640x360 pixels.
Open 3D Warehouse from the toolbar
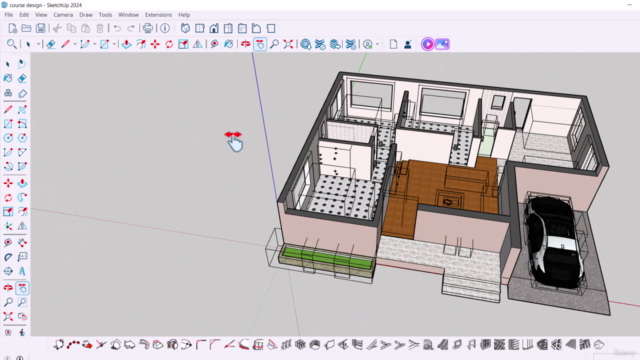[306, 44]
